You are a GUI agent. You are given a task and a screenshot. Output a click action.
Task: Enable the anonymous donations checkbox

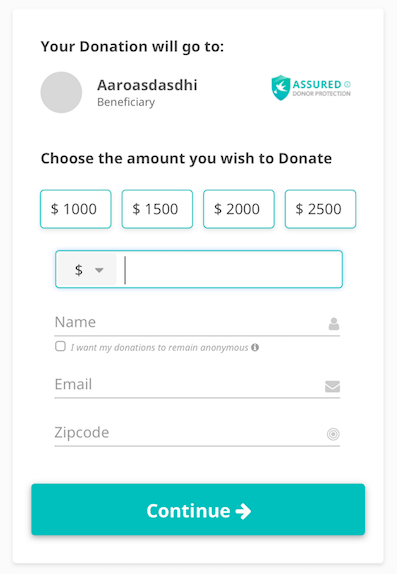point(60,346)
